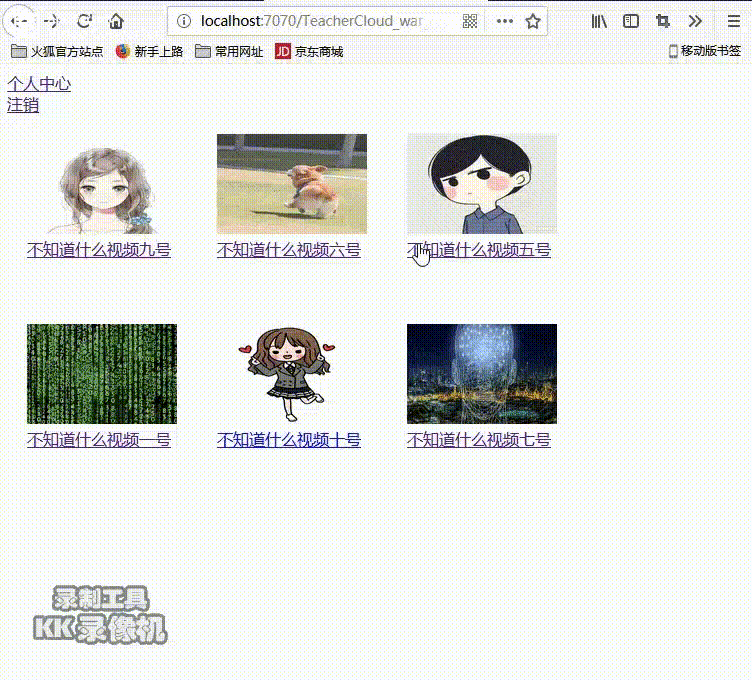Open 移动版书签 mobile bookmarks
The height and width of the screenshot is (680, 752).
pyautogui.click(x=705, y=51)
